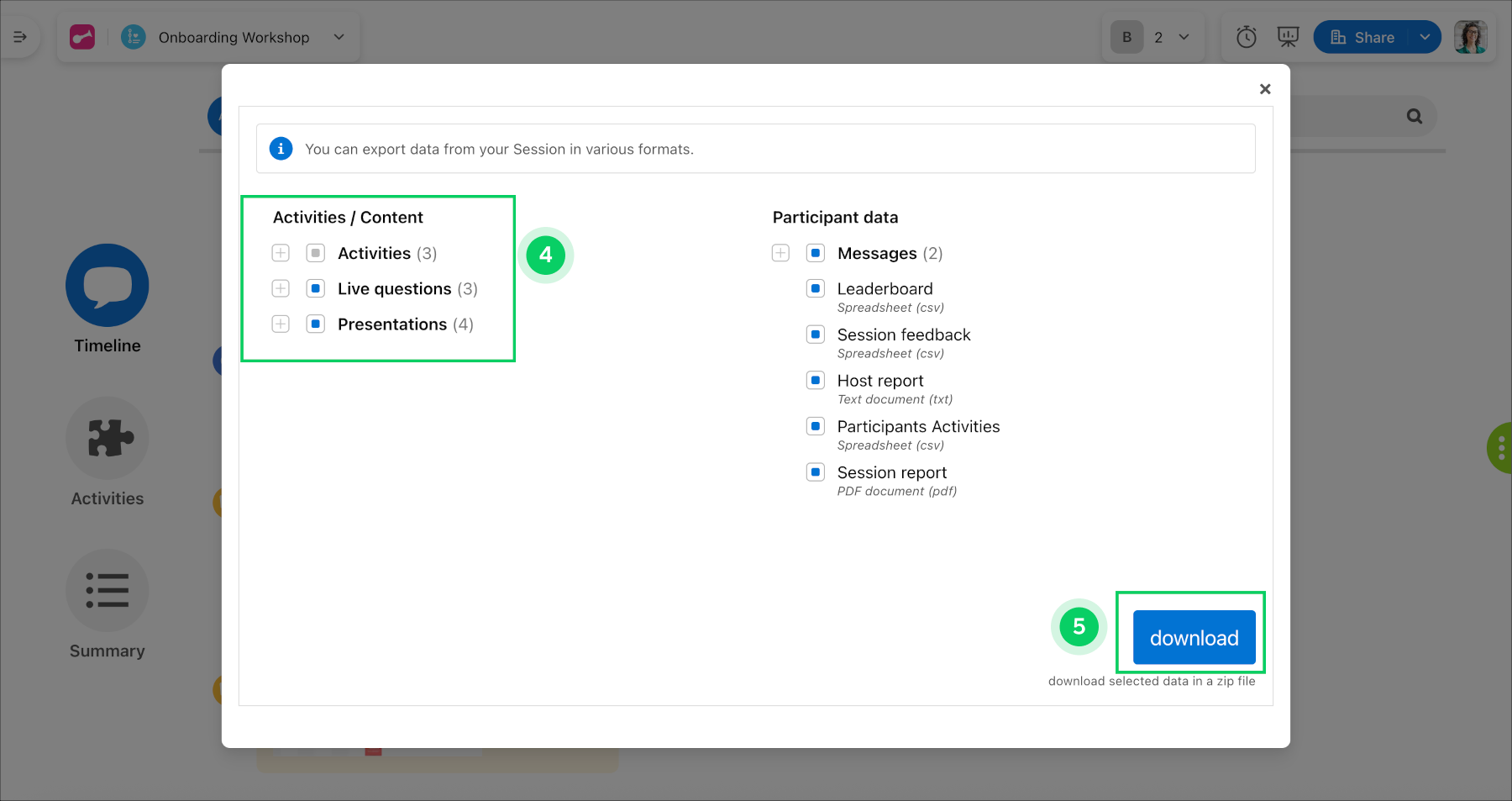The width and height of the screenshot is (1512, 801).
Task: Open the Onboarding Workshop dropdown chevron
Action: pyautogui.click(x=339, y=37)
